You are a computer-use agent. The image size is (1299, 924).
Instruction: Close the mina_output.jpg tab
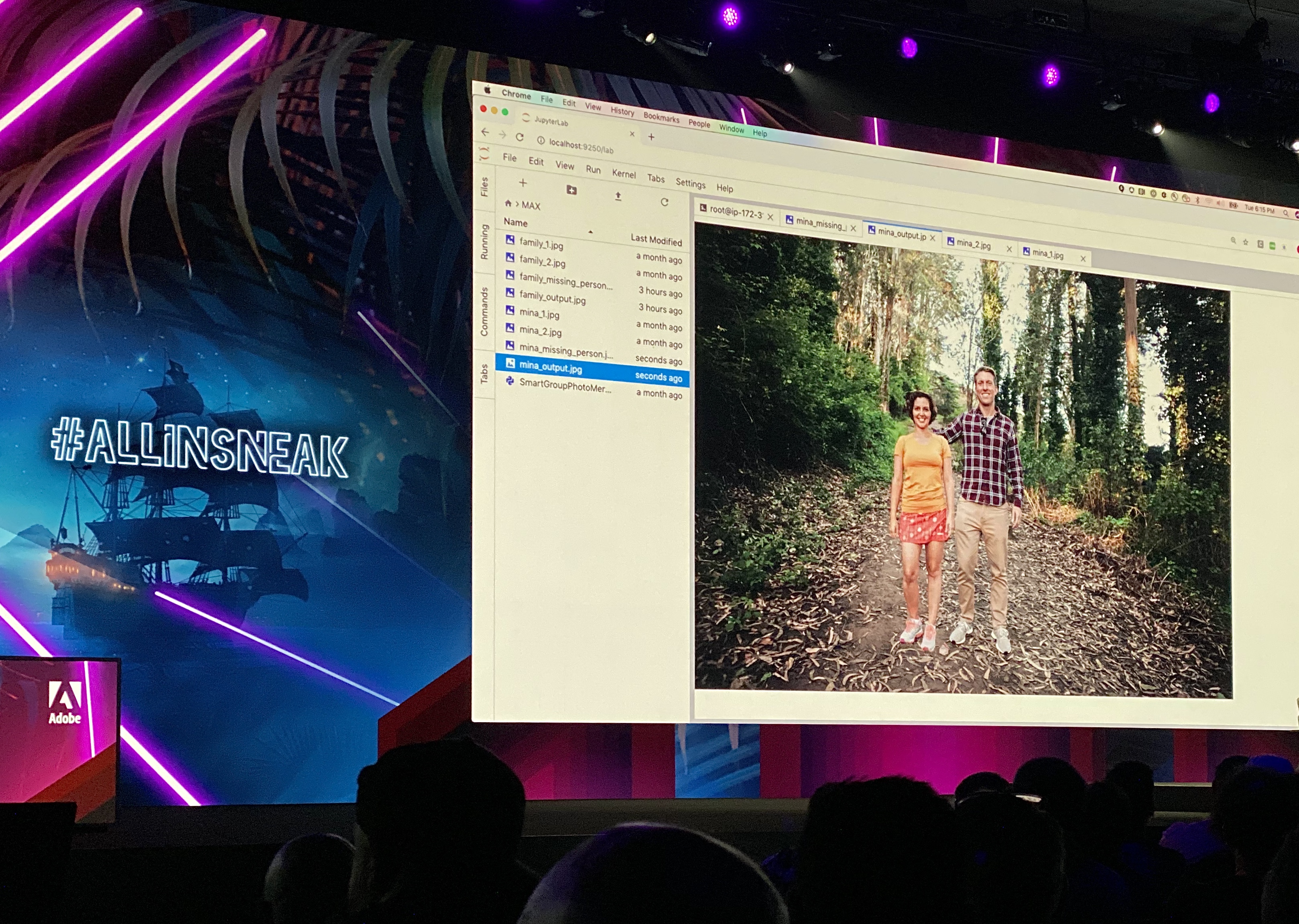tap(933, 238)
